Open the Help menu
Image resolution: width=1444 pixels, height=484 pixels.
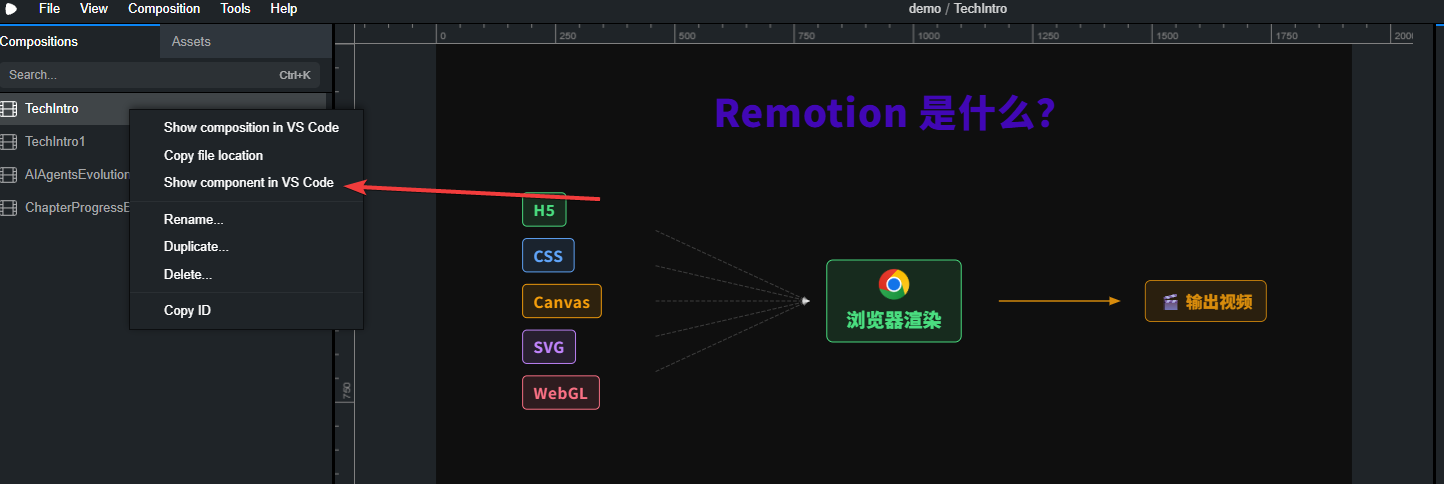click(284, 8)
